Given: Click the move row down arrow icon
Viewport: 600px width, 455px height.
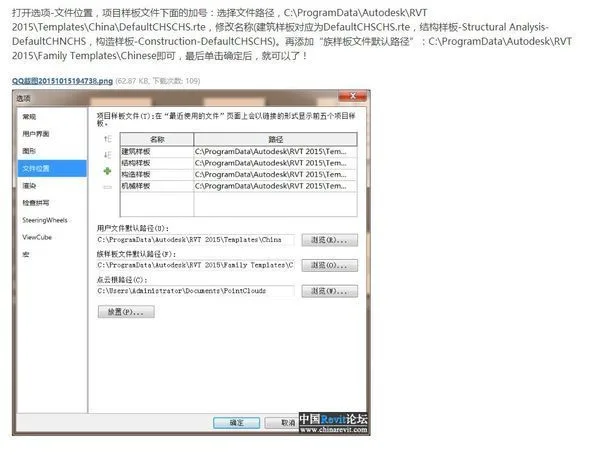Looking at the screenshot, I should pyautogui.click(x=108, y=155).
